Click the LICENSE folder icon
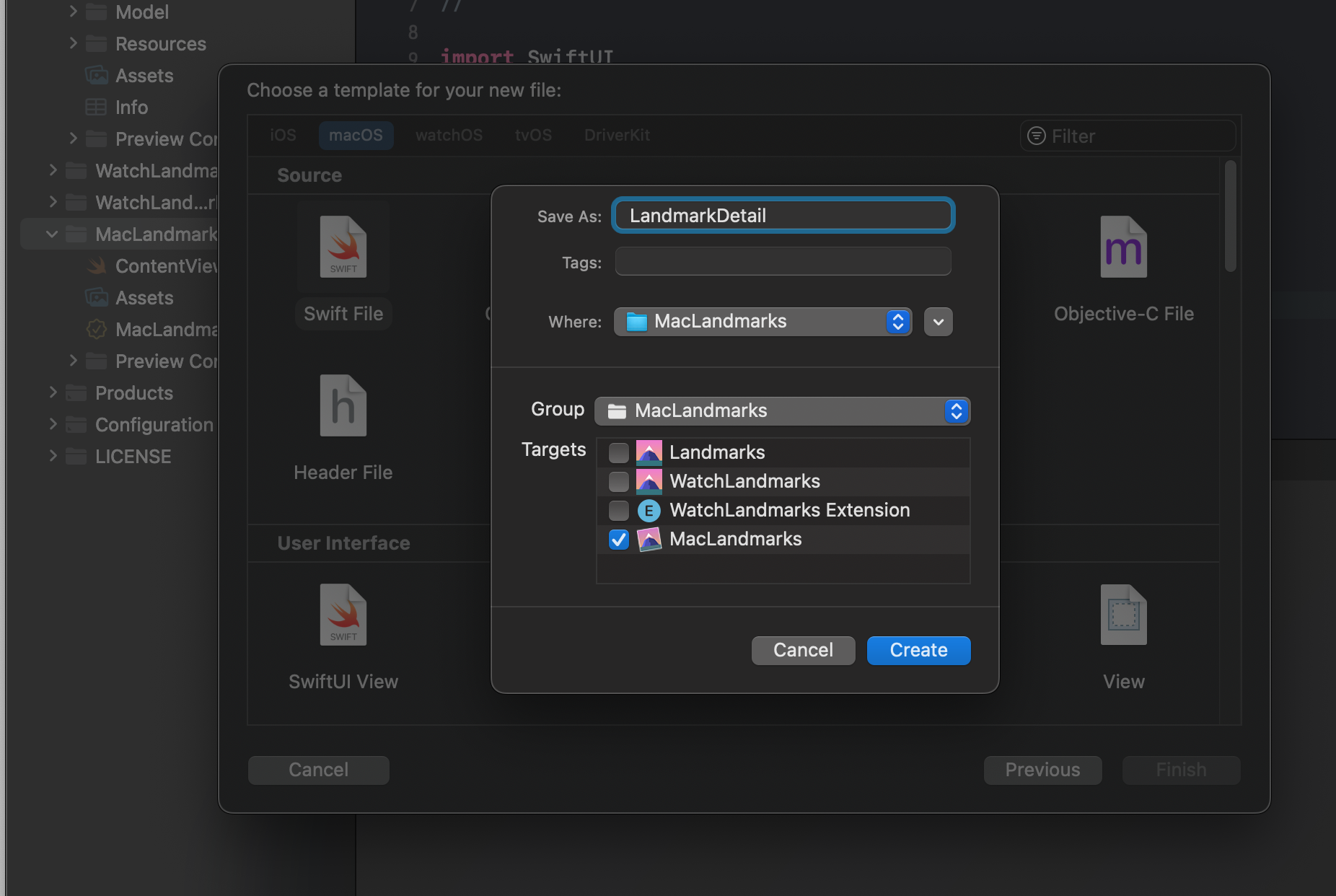Image resolution: width=1336 pixels, height=896 pixels. point(76,457)
